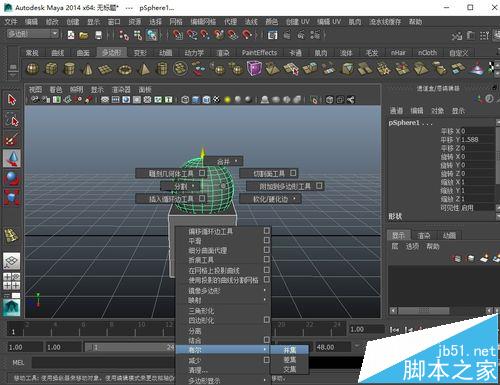Create a polygon pyramid from the shelf
The width and height of the screenshot is (500, 385).
[x=144, y=69]
